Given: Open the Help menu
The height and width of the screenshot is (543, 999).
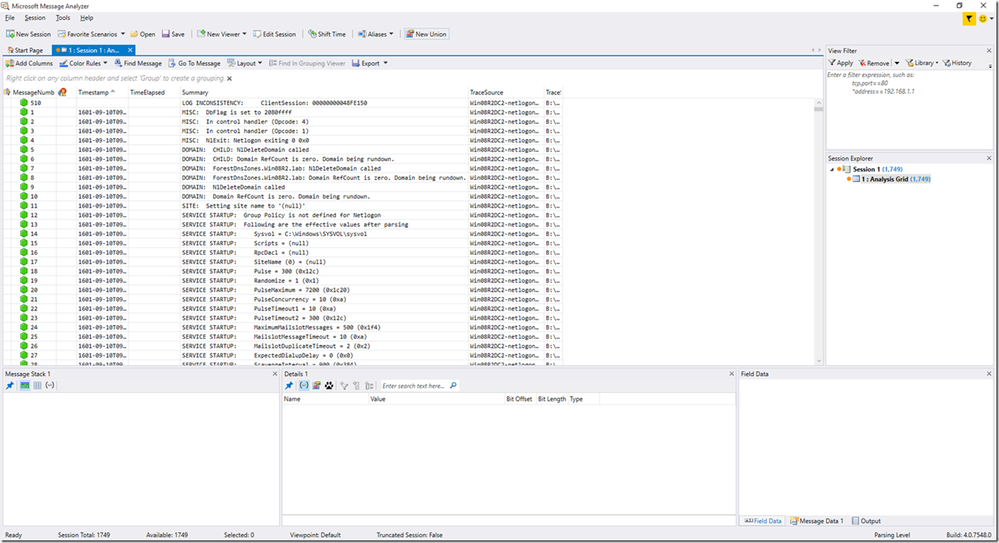Looking at the screenshot, I should (87, 18).
